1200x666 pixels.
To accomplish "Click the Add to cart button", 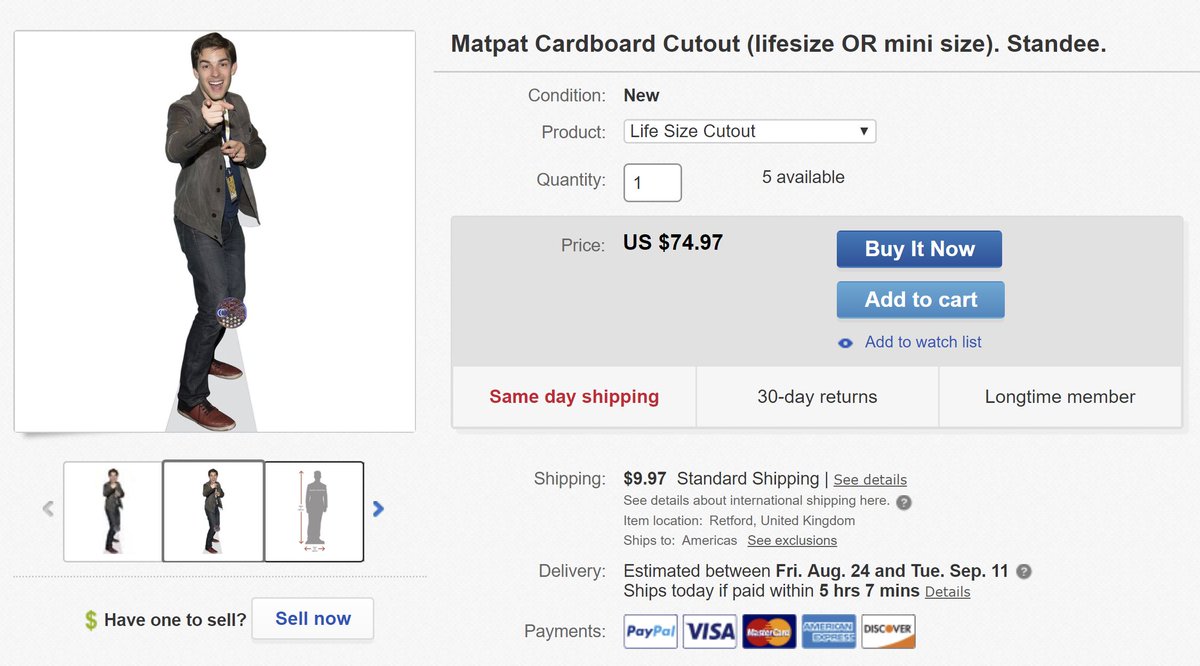I will 920,300.
